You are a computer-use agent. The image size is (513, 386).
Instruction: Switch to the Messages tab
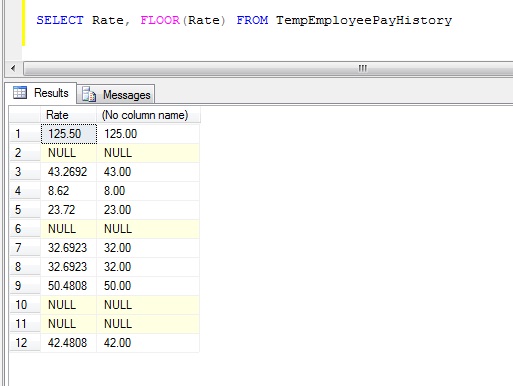coord(116,95)
